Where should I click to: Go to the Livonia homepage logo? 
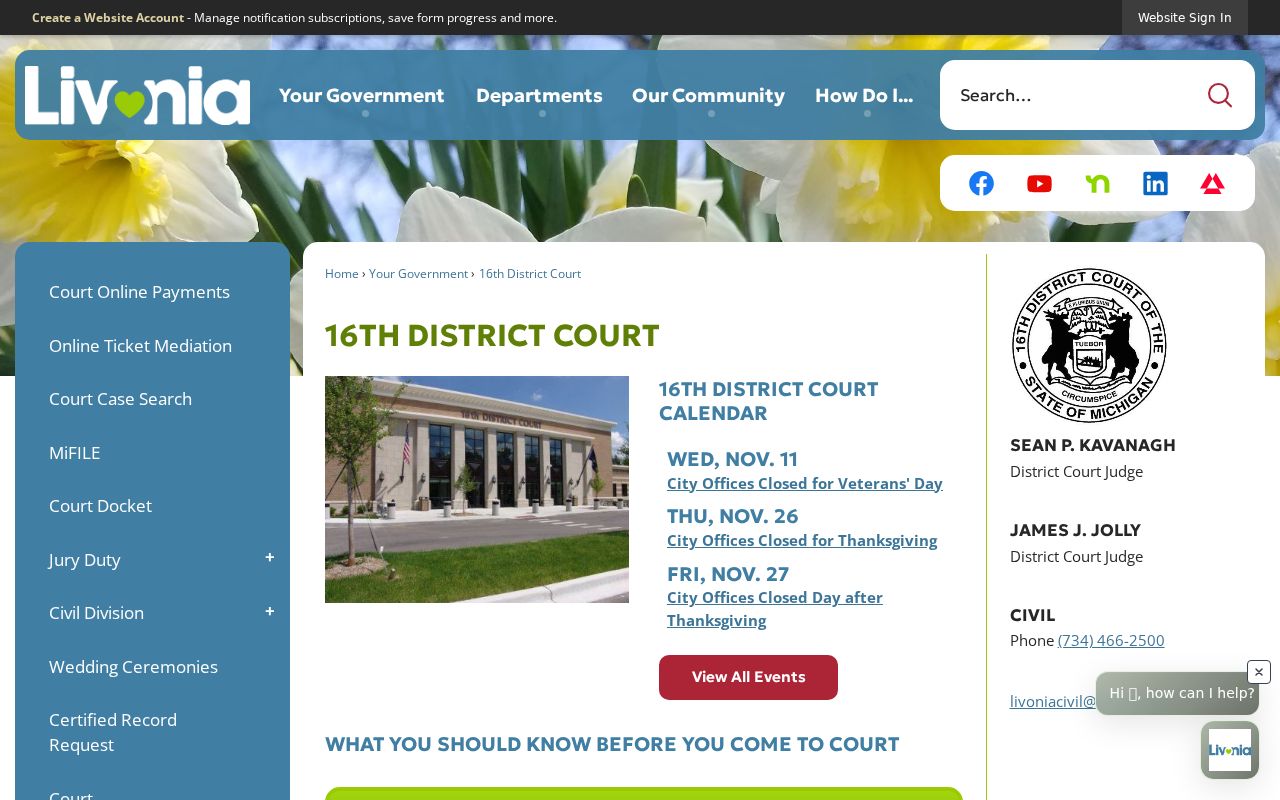point(137,96)
